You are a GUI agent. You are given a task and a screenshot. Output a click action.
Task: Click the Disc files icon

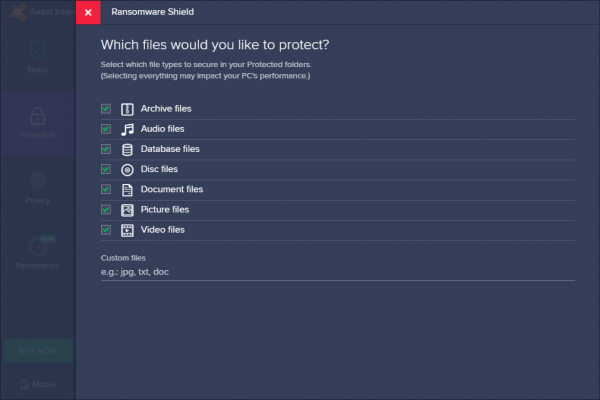(127, 169)
